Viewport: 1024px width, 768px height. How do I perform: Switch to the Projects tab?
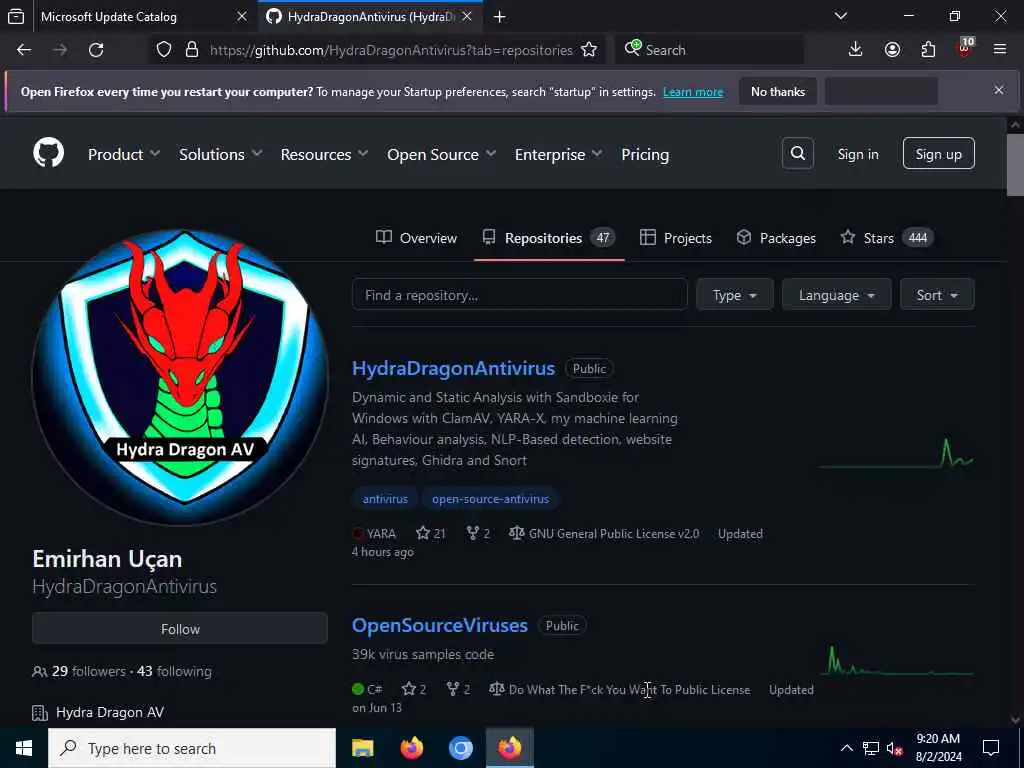pos(676,238)
